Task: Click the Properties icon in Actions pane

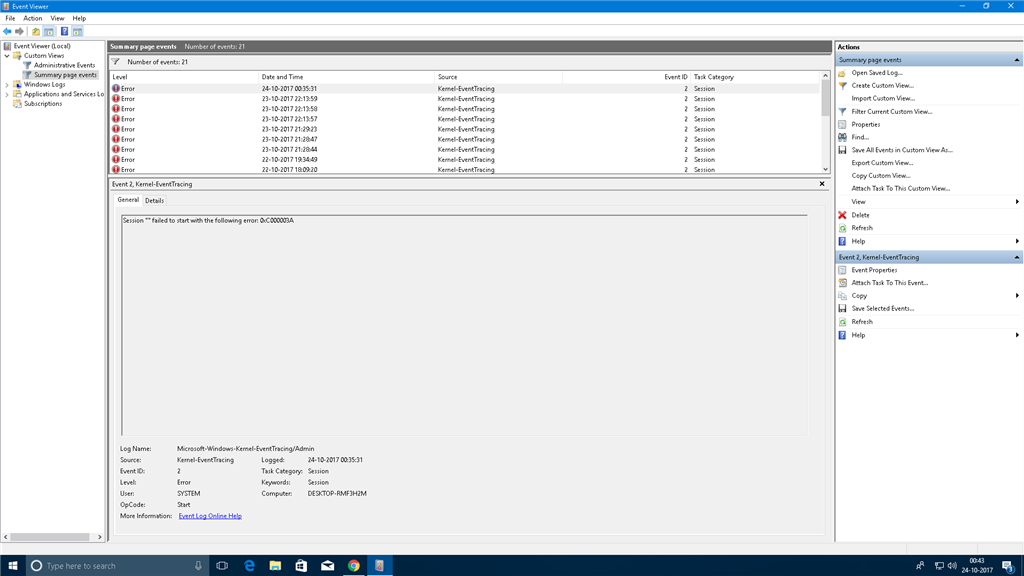Action: tap(842, 124)
